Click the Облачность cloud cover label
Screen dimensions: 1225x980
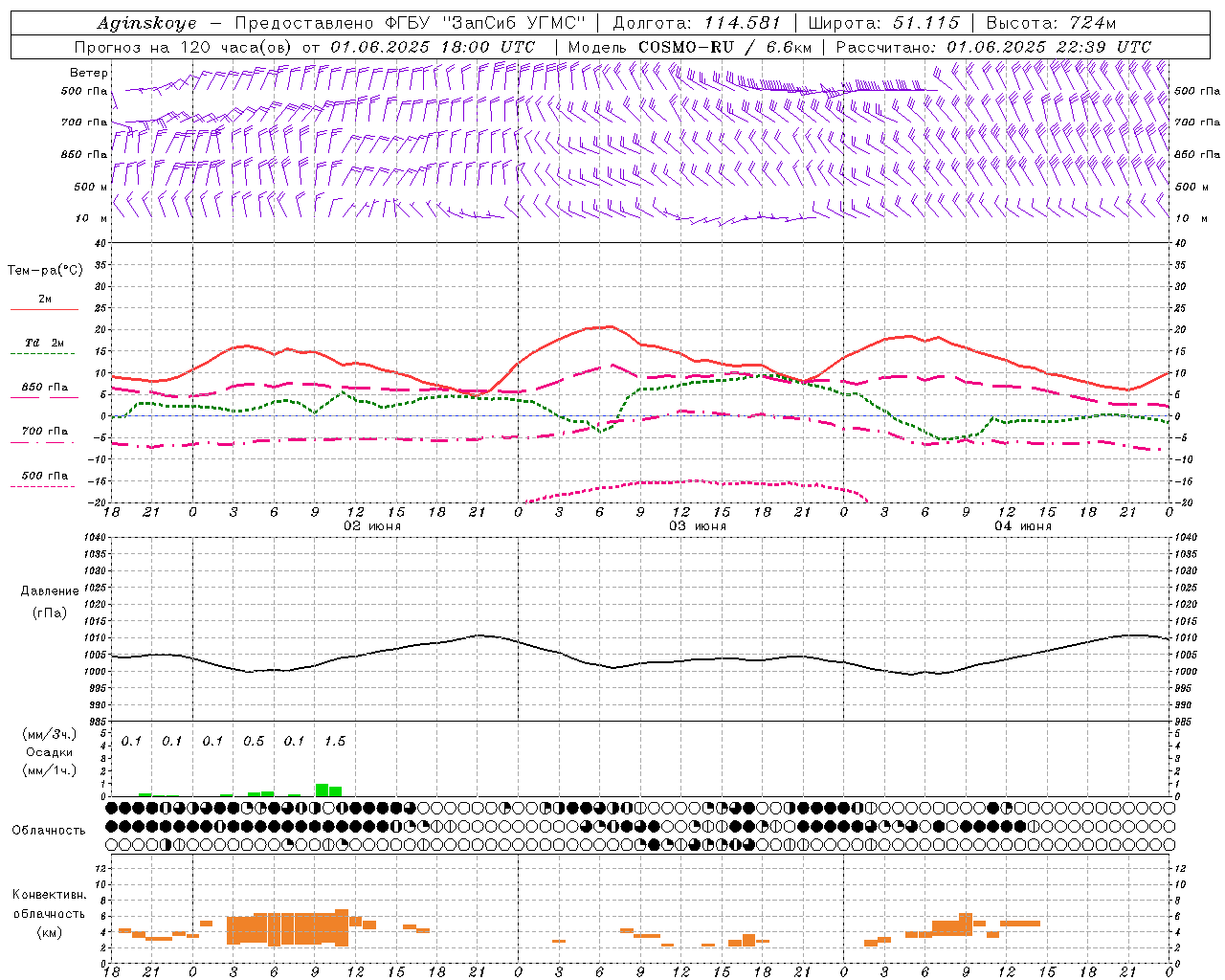point(49,830)
